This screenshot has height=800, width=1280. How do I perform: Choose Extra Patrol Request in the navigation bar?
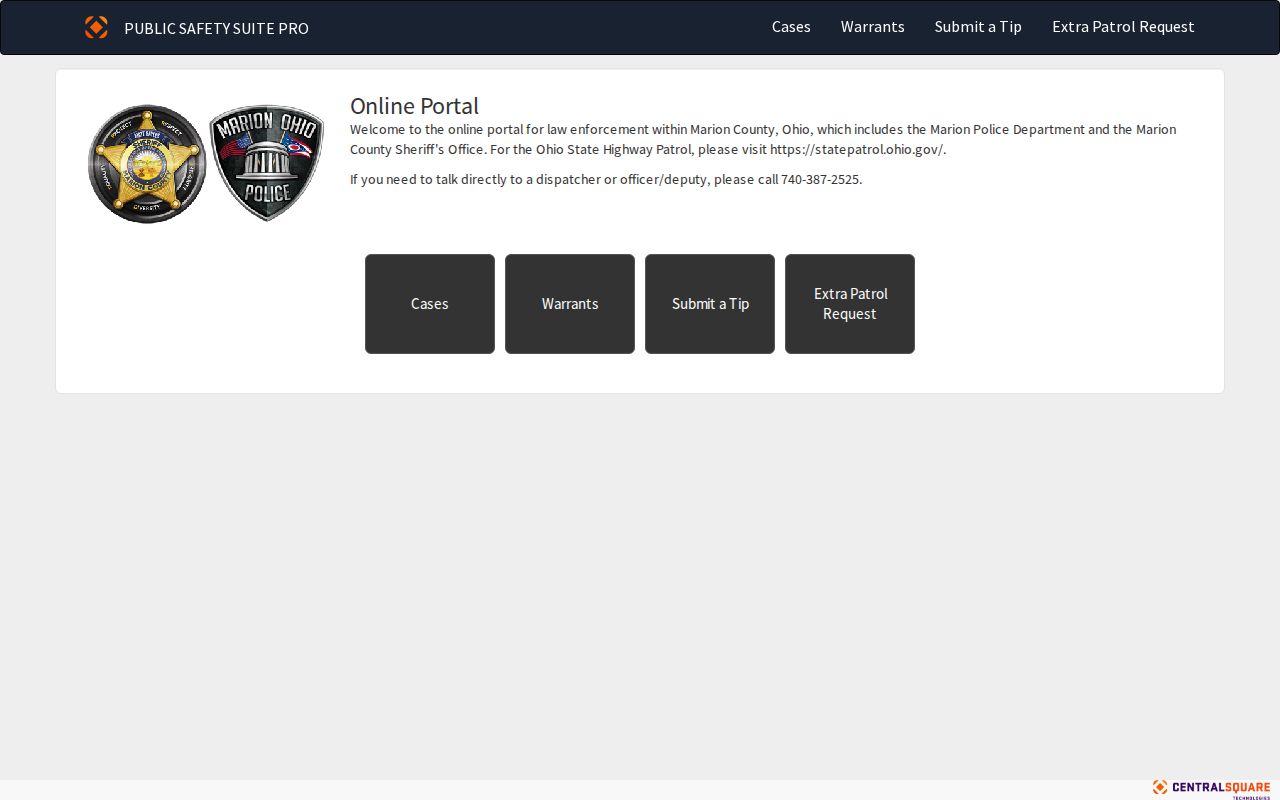tap(1123, 27)
